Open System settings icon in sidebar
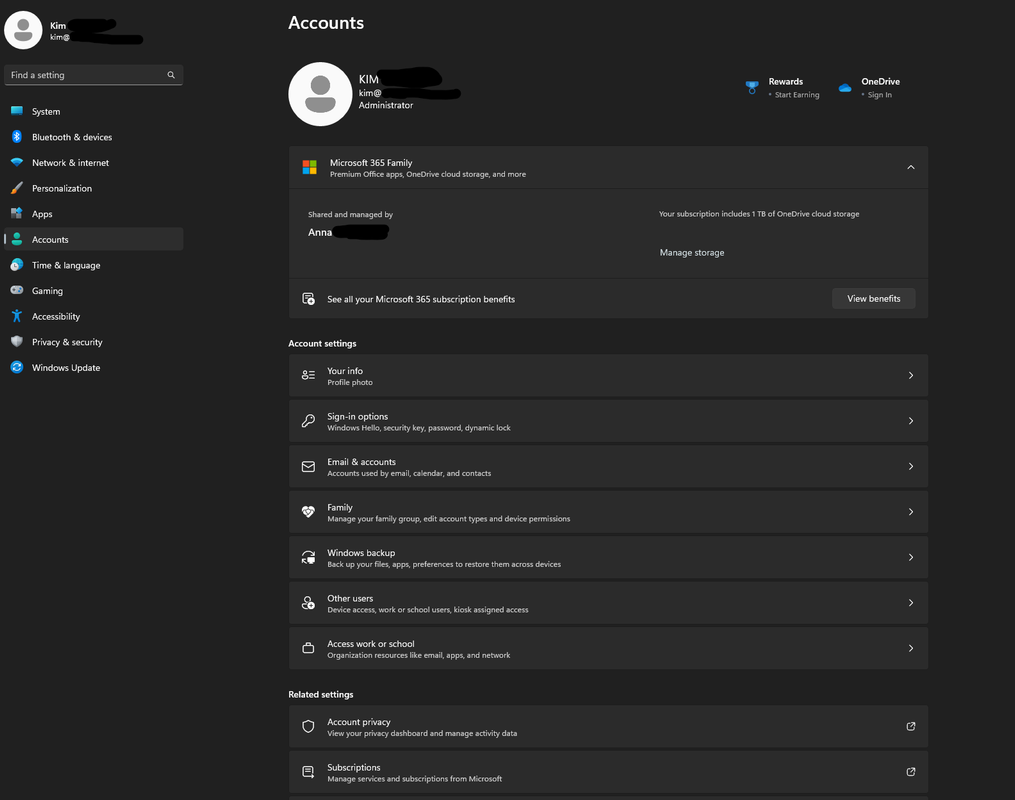Image resolution: width=1015 pixels, height=800 pixels. (17, 111)
